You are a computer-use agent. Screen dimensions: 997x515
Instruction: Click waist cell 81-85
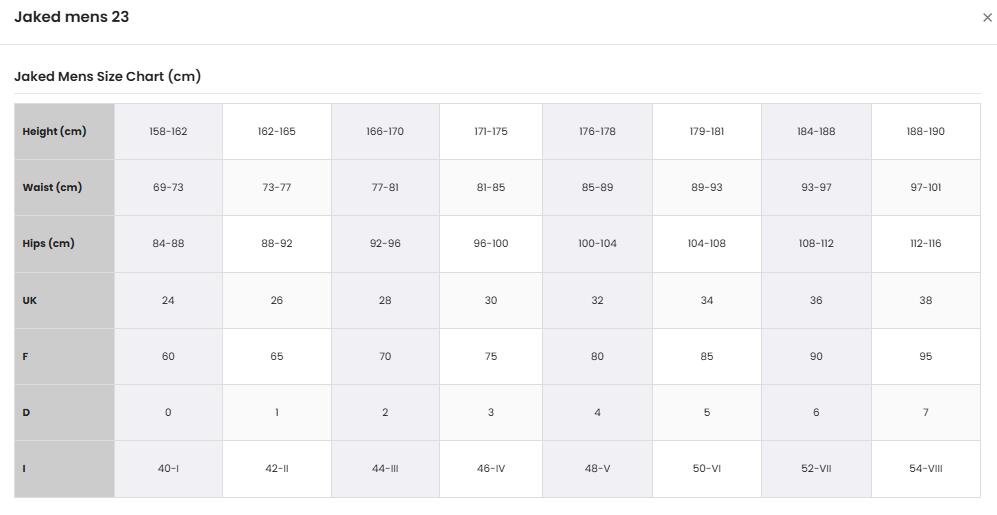point(491,188)
